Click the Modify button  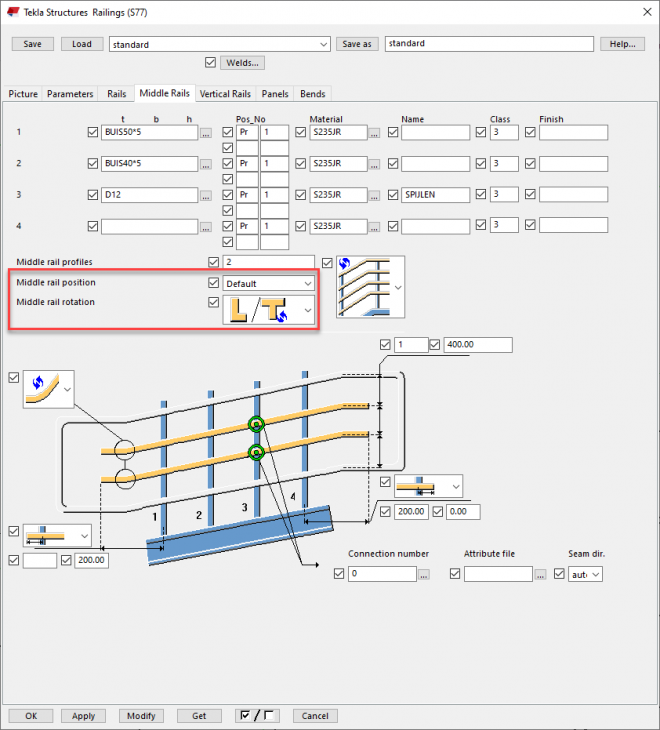(141, 716)
